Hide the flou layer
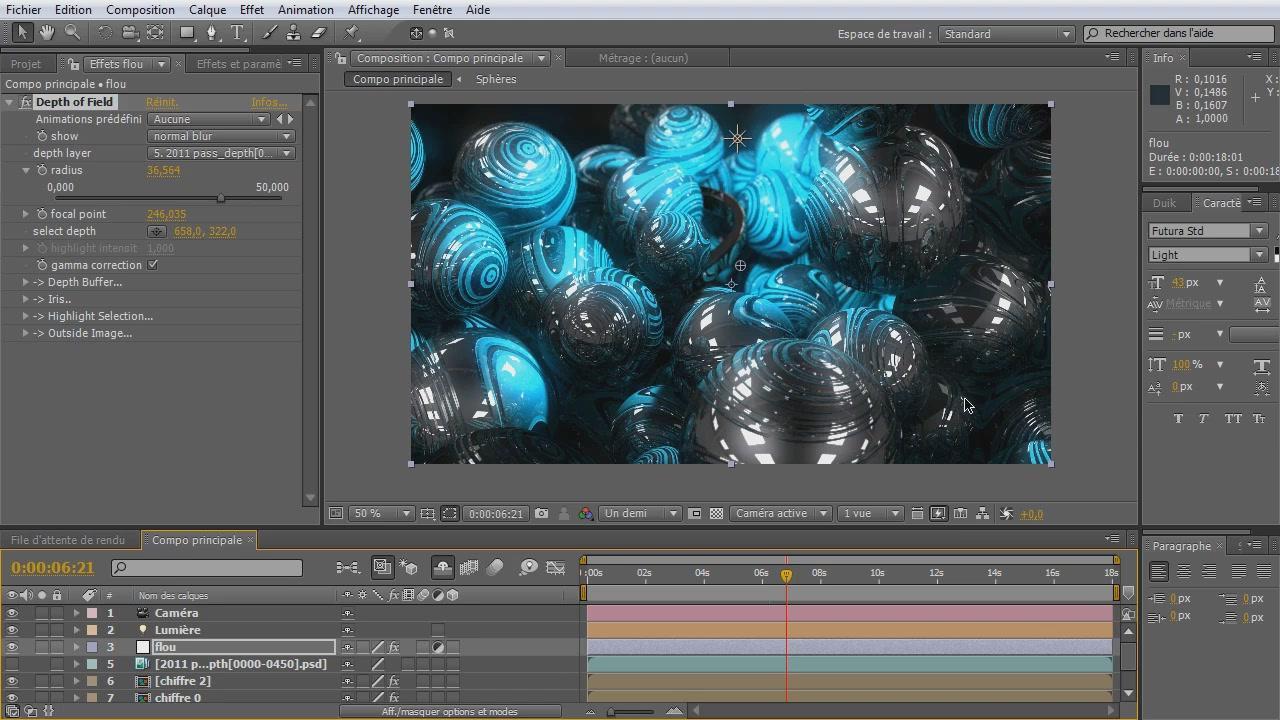 [x=12, y=647]
